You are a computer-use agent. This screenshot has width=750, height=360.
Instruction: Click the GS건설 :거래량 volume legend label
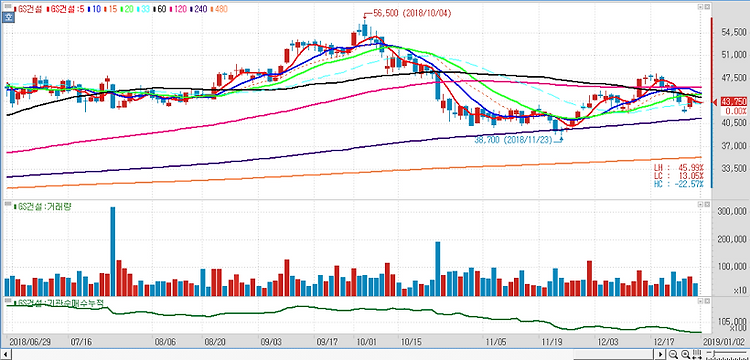(x=44, y=207)
